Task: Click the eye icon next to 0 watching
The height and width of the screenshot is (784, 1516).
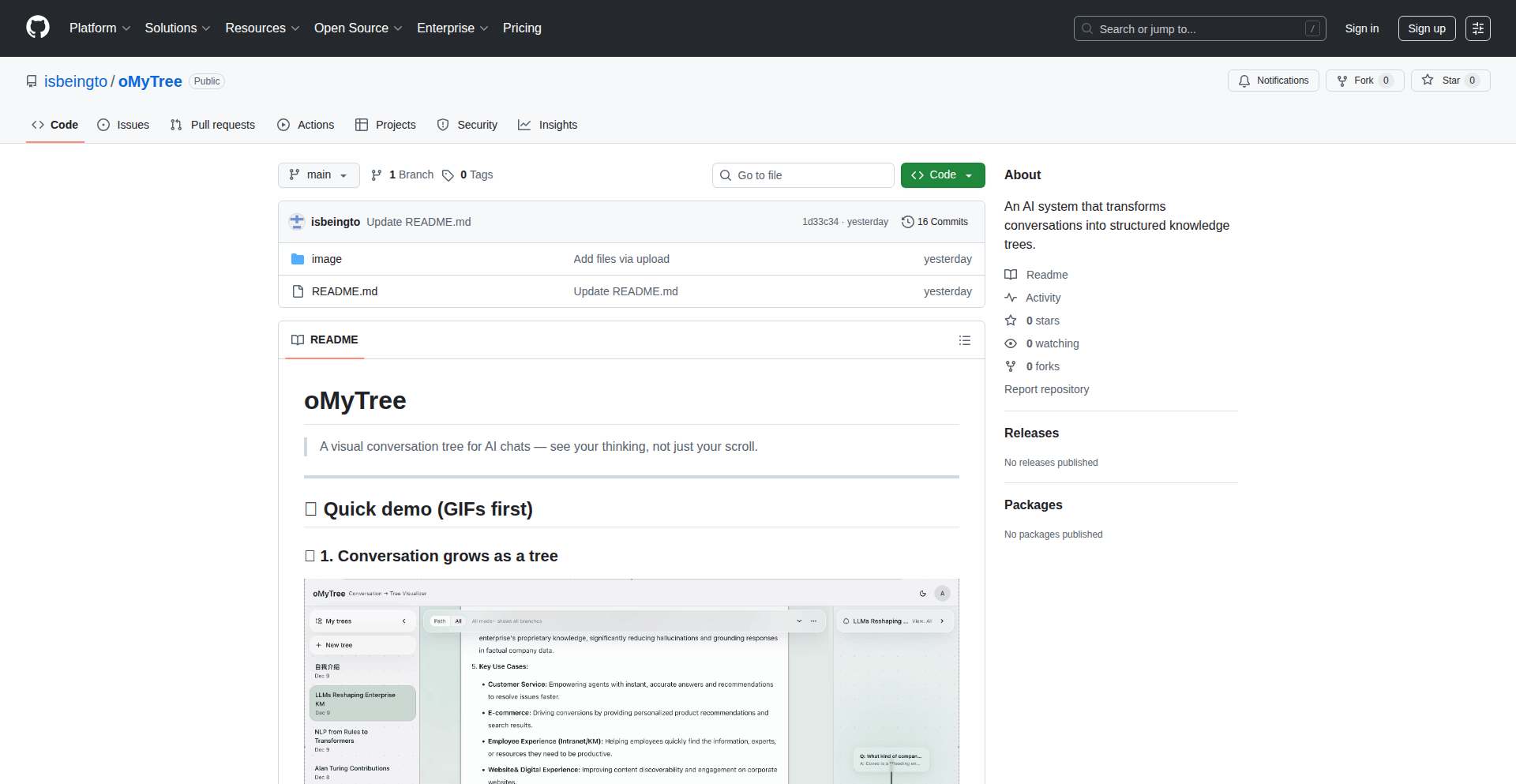Action: (1011, 343)
